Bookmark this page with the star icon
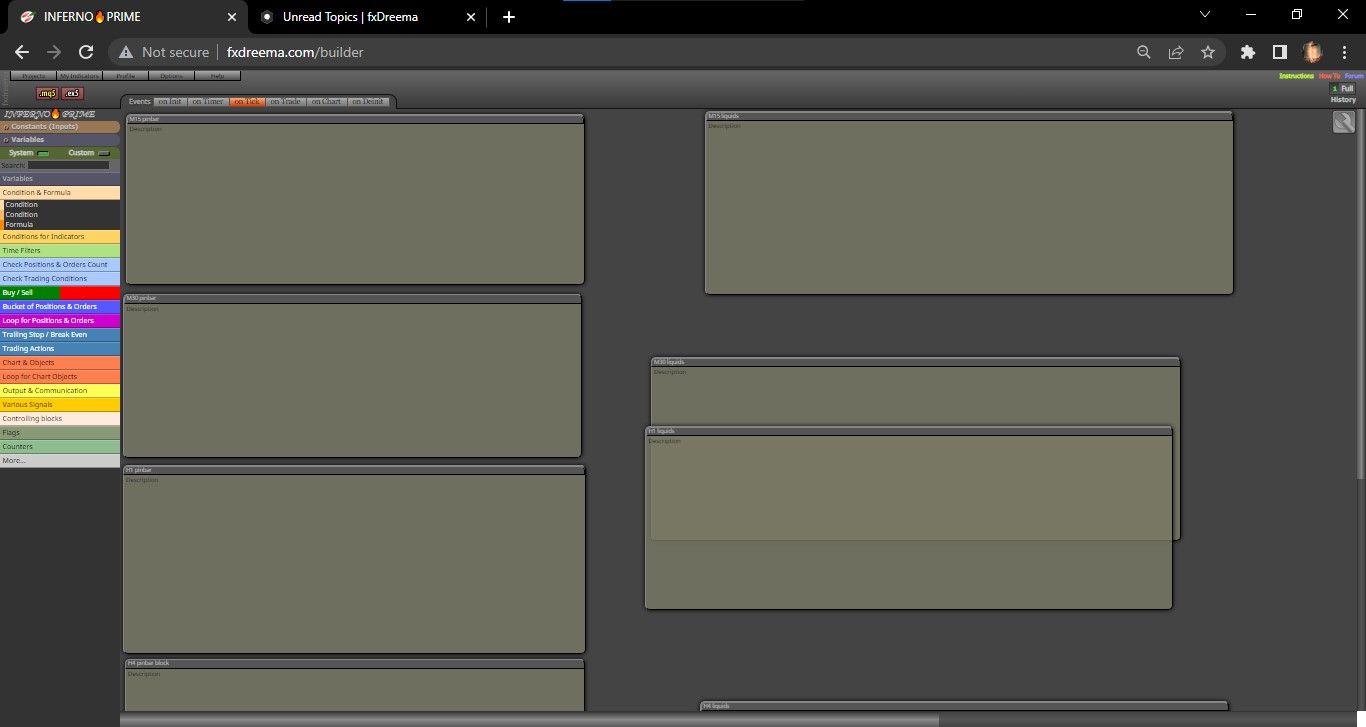1366x727 pixels. [x=1208, y=52]
